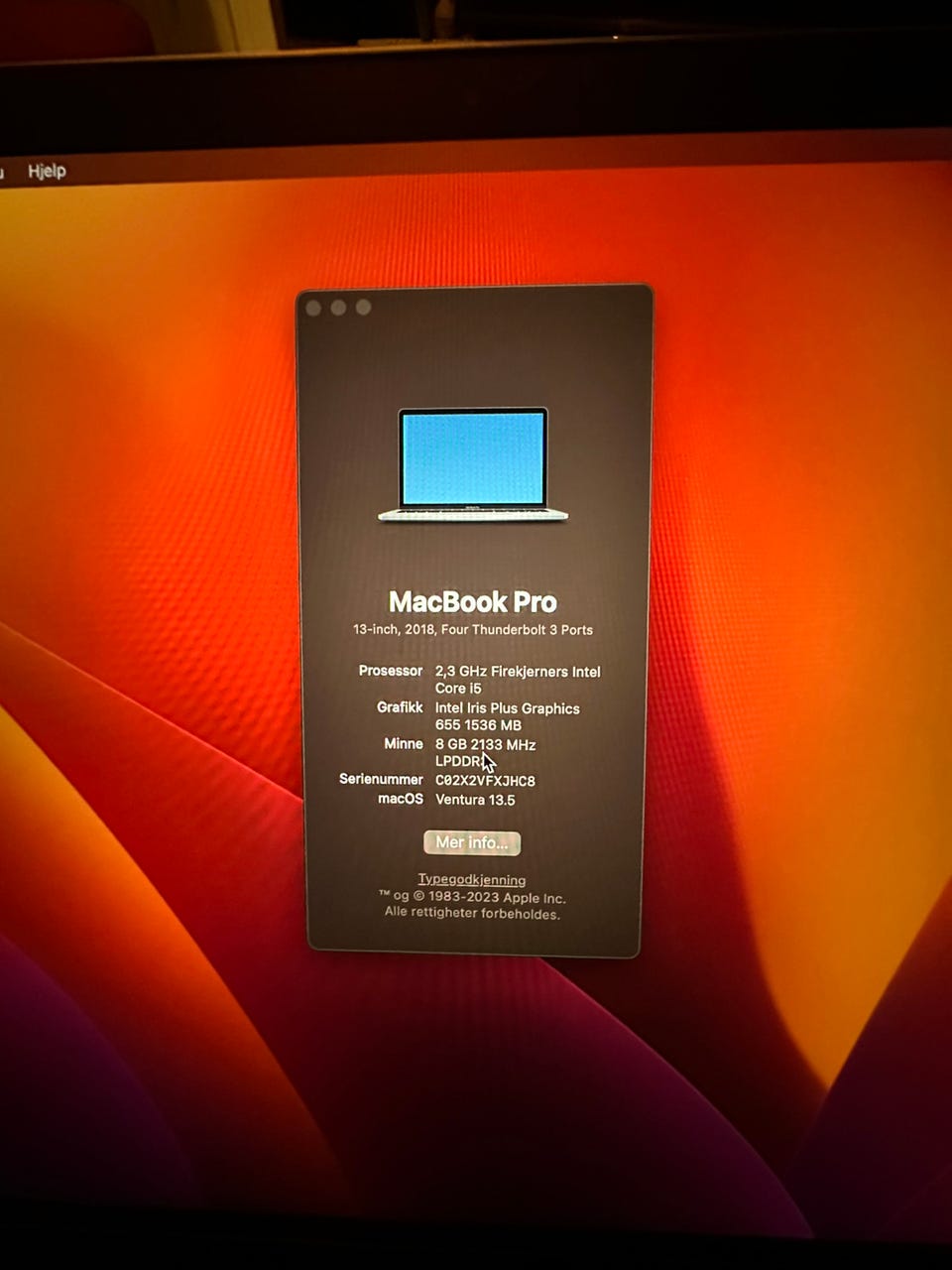Click the Grafikk label
Image resolution: width=952 pixels, height=1270 pixels.
click(x=400, y=707)
